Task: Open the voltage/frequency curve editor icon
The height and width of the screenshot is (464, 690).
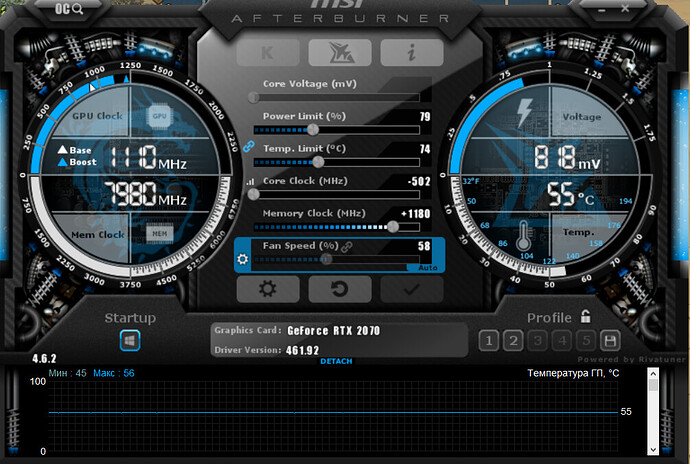Action: pyautogui.click(x=251, y=181)
